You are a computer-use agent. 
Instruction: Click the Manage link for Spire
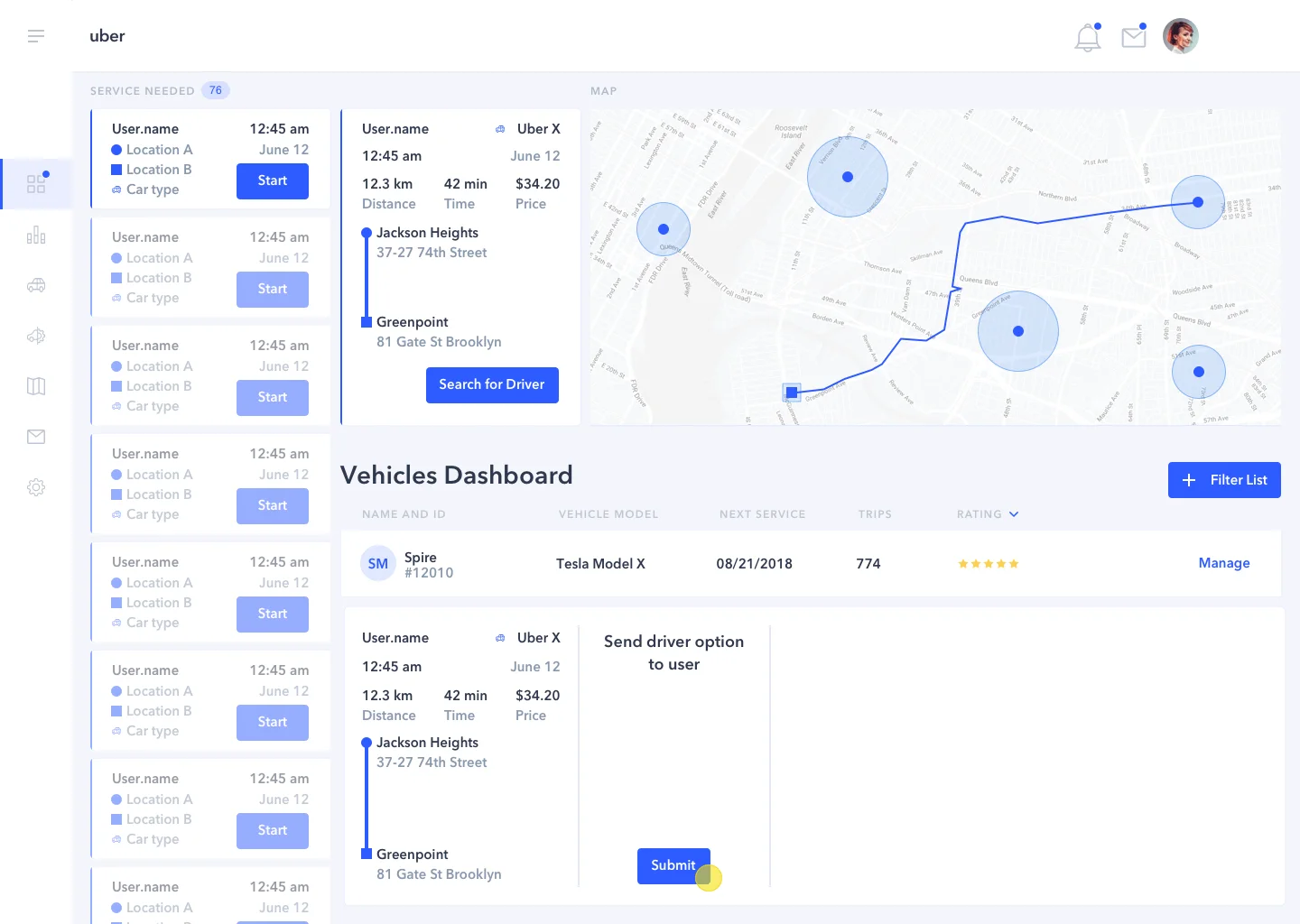1224,563
